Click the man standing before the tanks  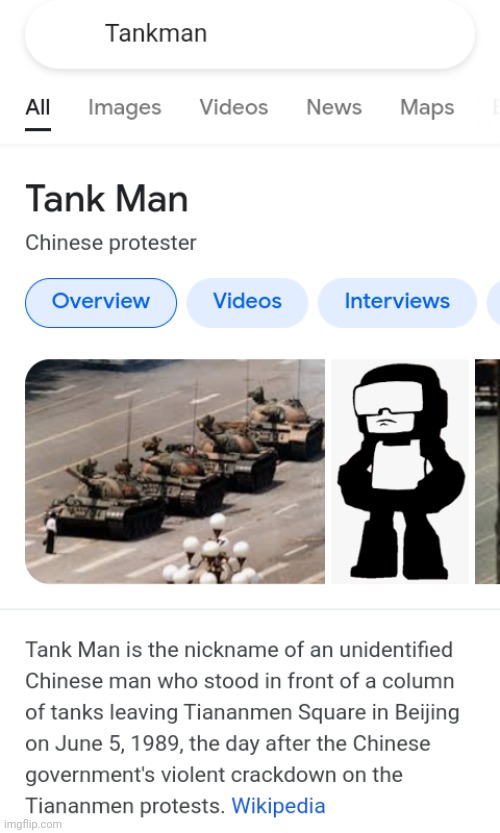click(51, 533)
